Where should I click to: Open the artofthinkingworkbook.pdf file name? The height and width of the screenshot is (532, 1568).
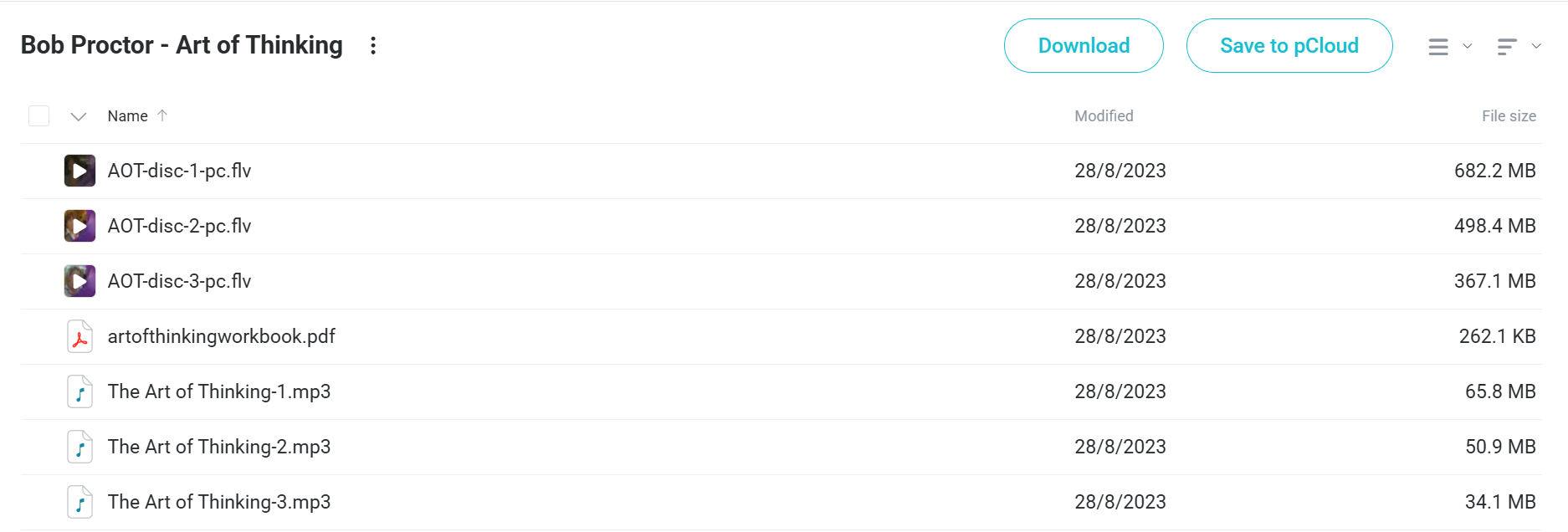pos(221,336)
